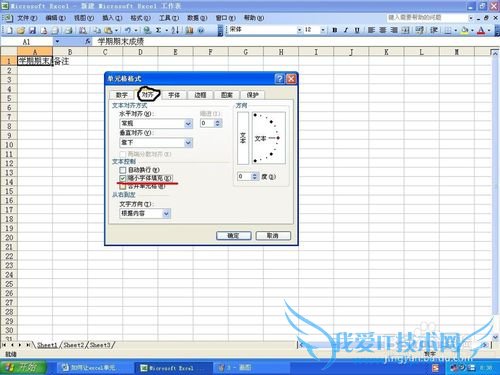Open the Undo history dropdown arrow
Screen dimensions: 500x375
pos(136,30)
